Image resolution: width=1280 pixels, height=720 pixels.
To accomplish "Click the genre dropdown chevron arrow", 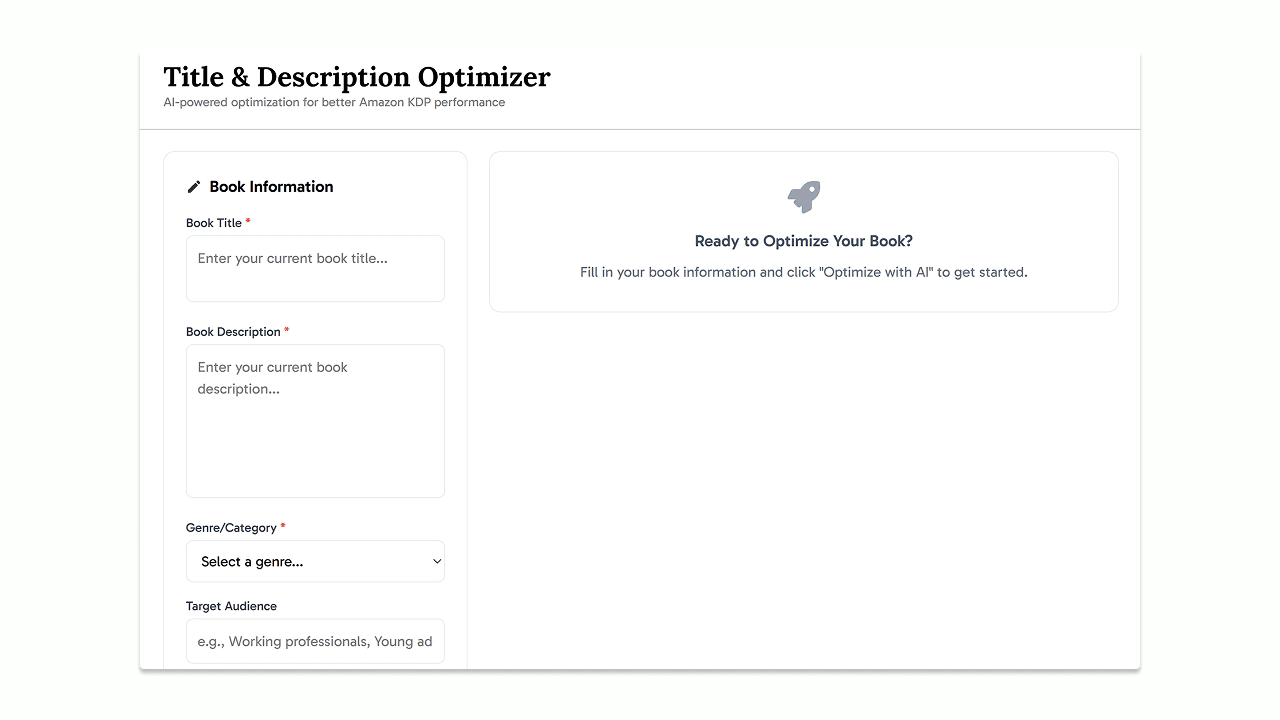I will point(436,561).
